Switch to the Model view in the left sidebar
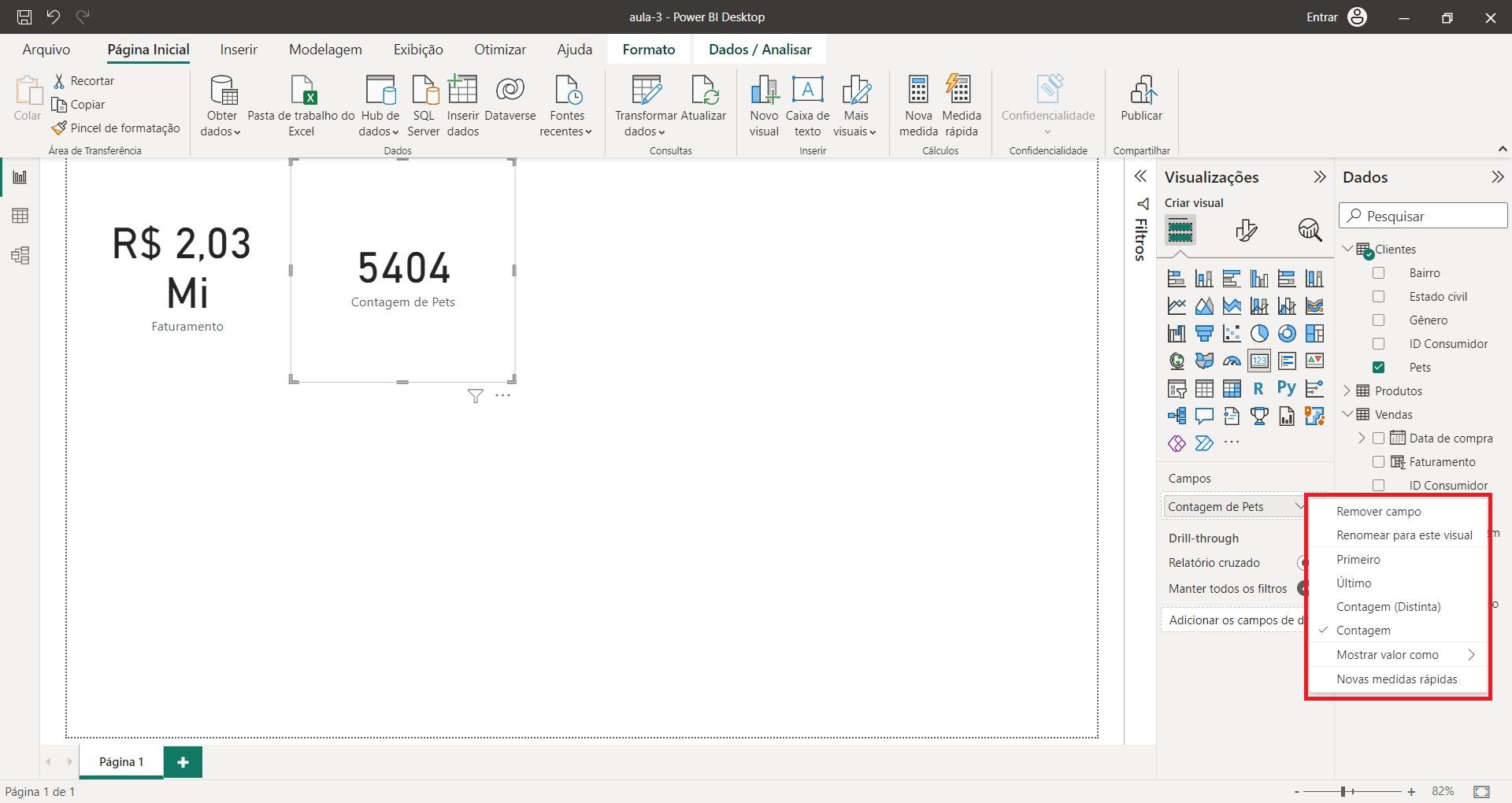Viewport: 1512px width, 803px height. click(20, 255)
